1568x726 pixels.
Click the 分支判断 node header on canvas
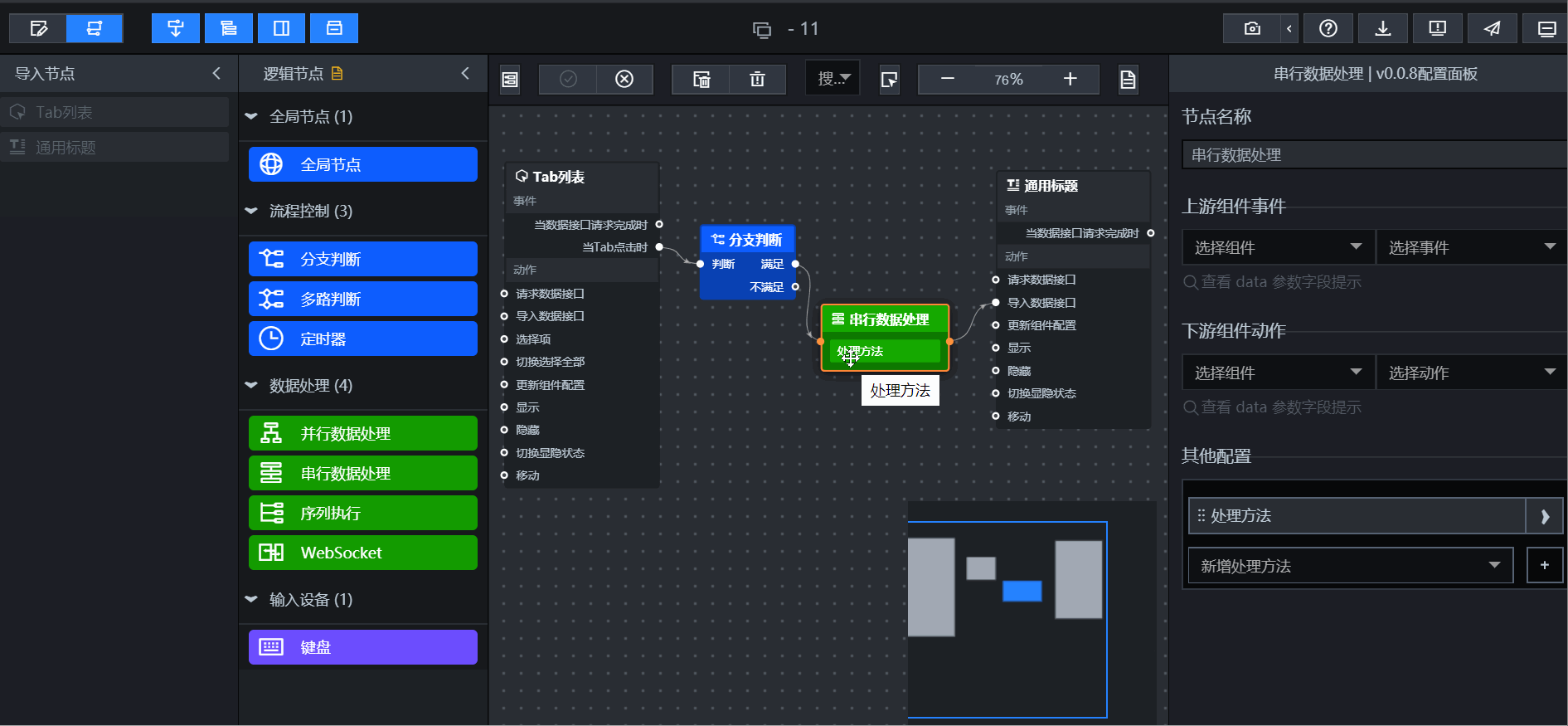(748, 240)
